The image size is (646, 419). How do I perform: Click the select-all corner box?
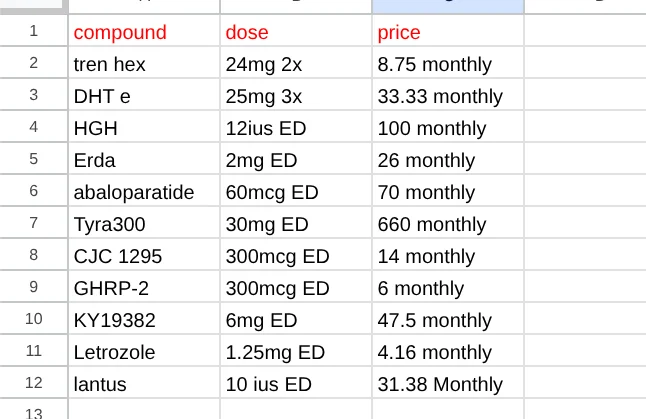[33, 7]
